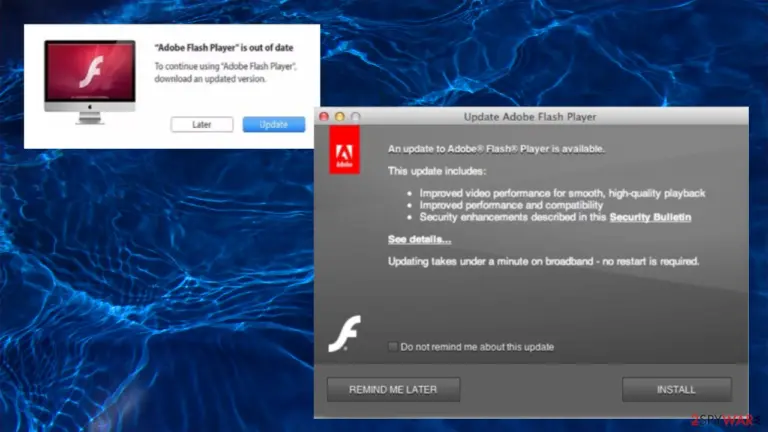
Task: Click the gray zoom window button
Action: coord(356,117)
